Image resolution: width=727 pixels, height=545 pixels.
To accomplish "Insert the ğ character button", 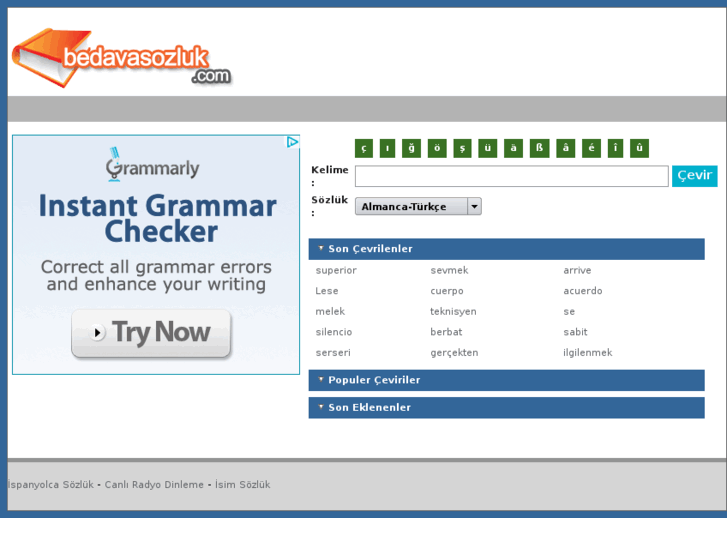I will pyautogui.click(x=411, y=148).
